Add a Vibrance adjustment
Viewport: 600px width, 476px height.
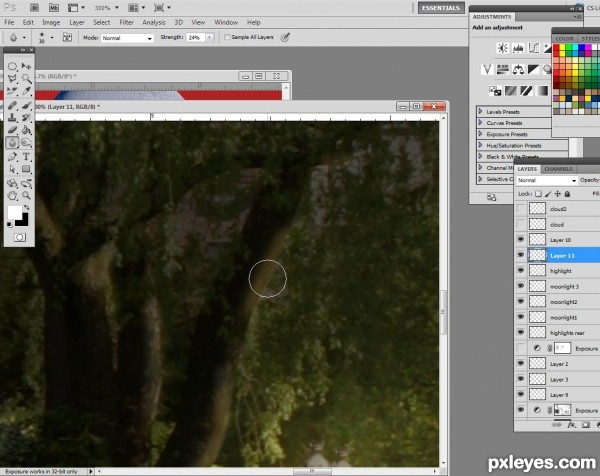coord(487,70)
